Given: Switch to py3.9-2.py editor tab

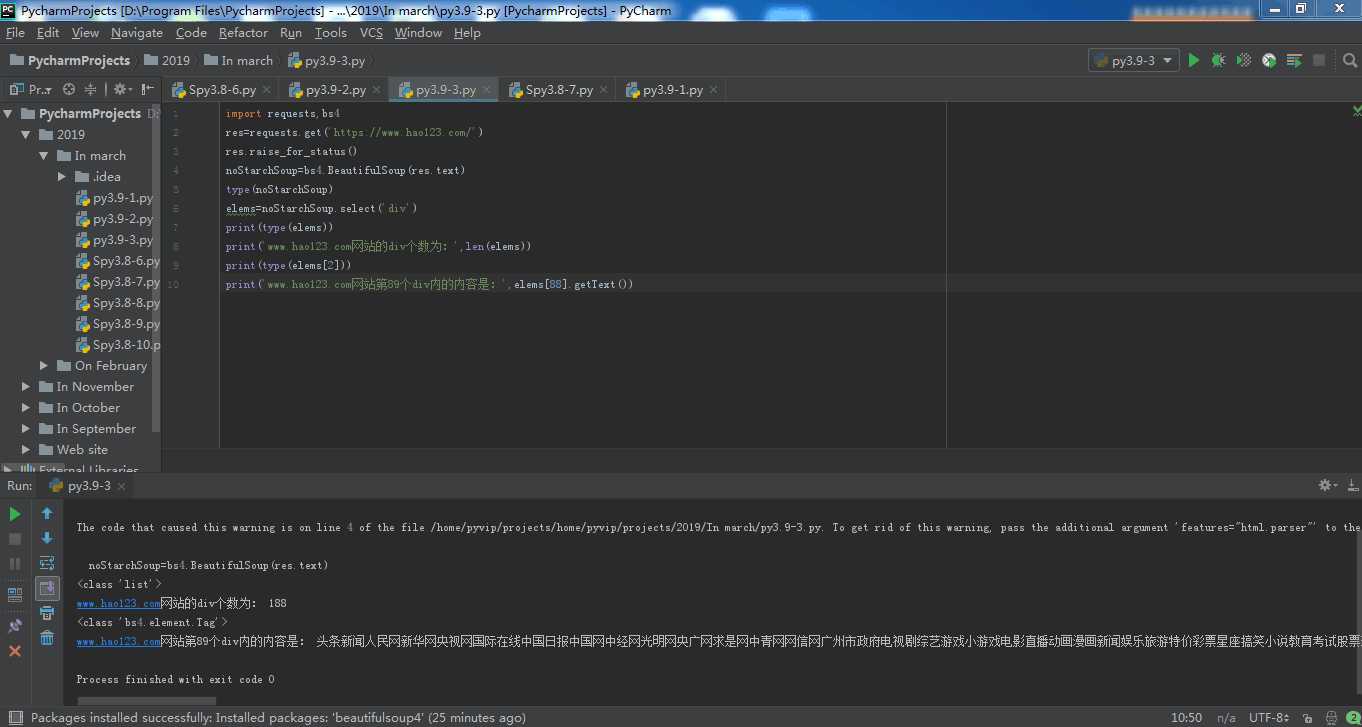Looking at the screenshot, I should (x=335, y=90).
